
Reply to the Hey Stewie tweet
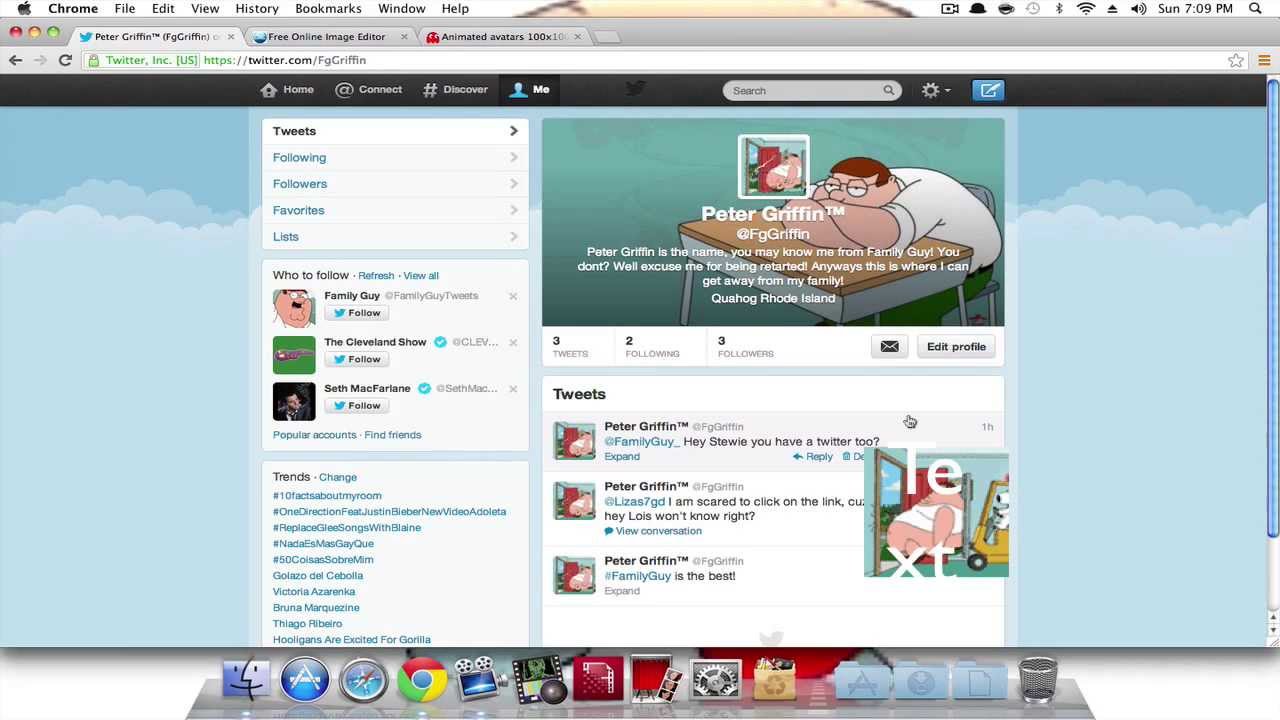tap(812, 457)
